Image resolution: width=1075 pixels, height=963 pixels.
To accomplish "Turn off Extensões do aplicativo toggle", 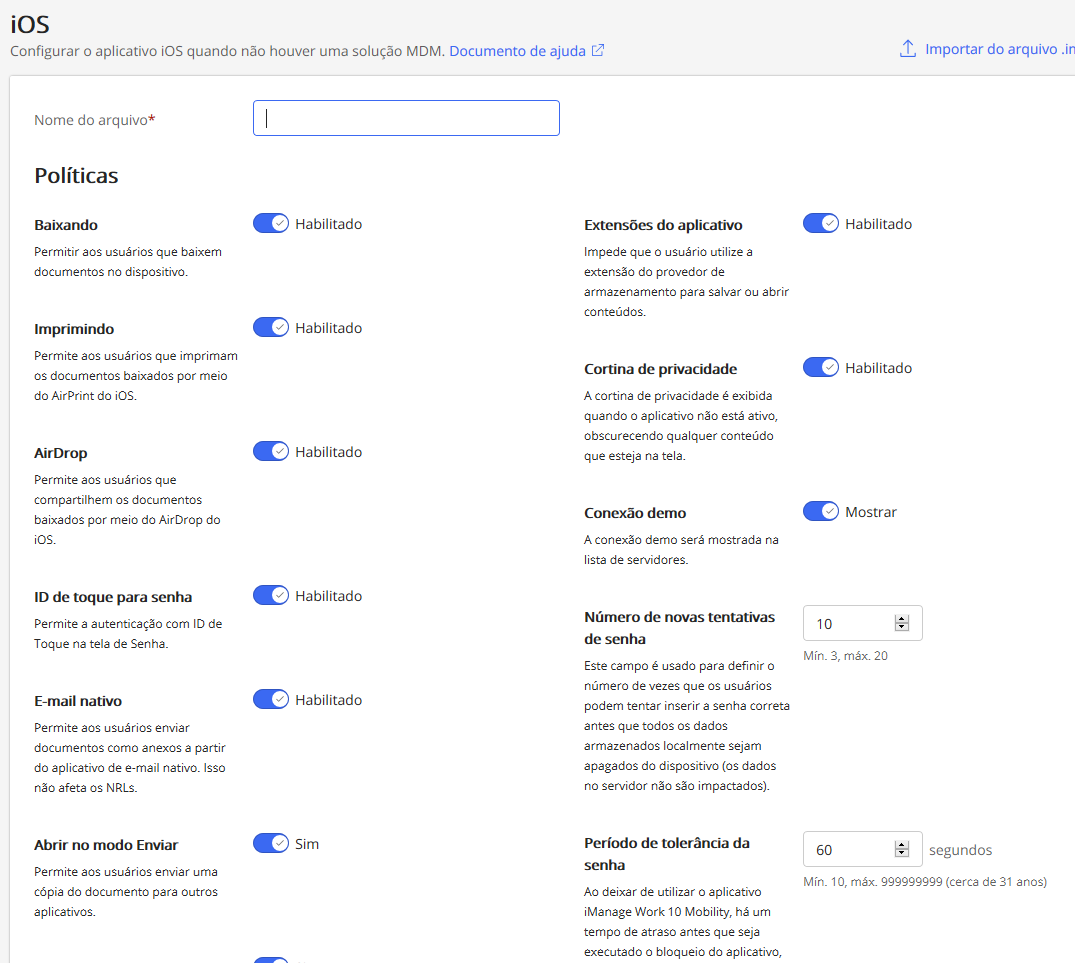I will pos(821,223).
